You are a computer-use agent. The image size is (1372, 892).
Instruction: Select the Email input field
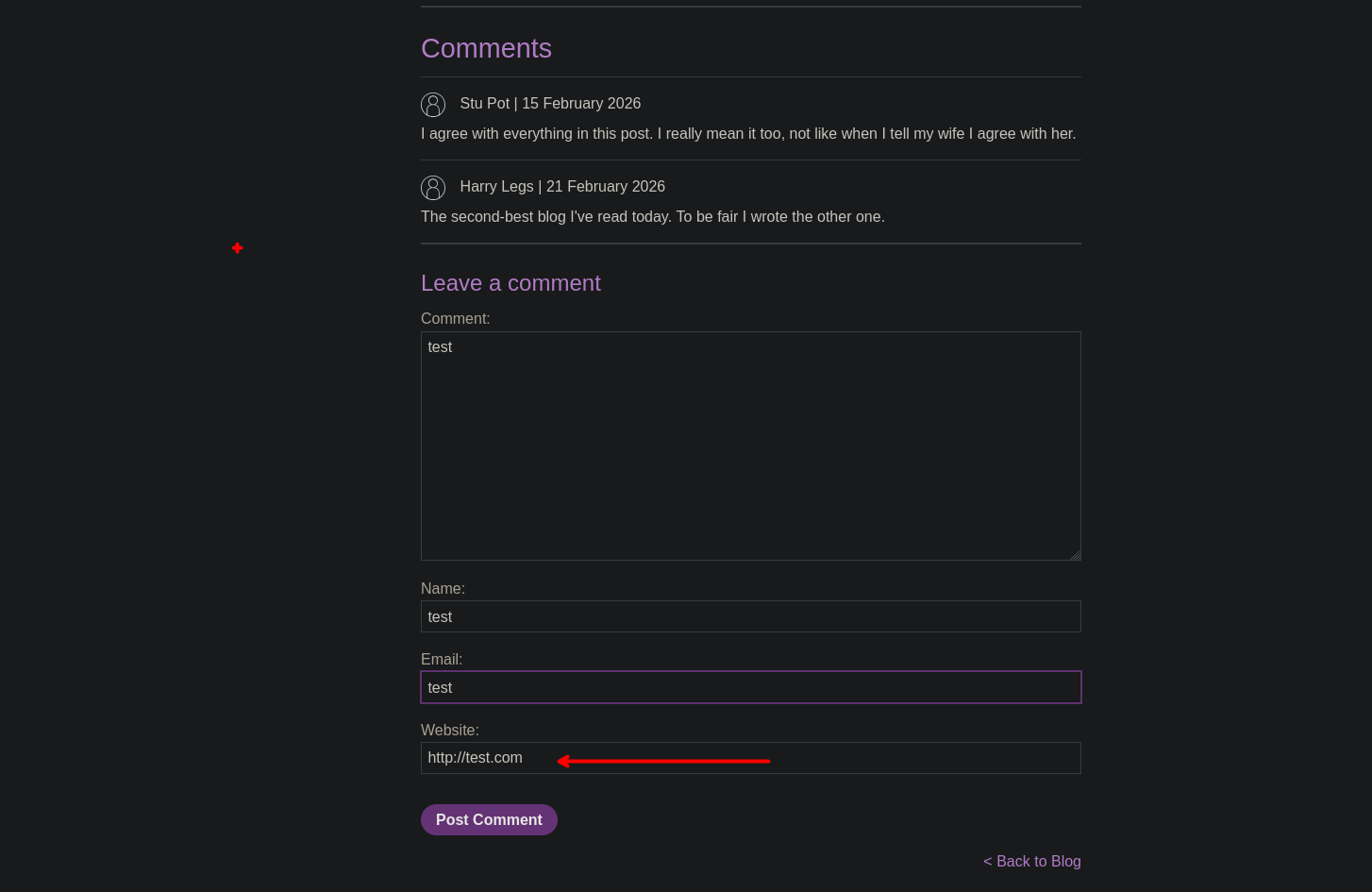(x=750, y=687)
